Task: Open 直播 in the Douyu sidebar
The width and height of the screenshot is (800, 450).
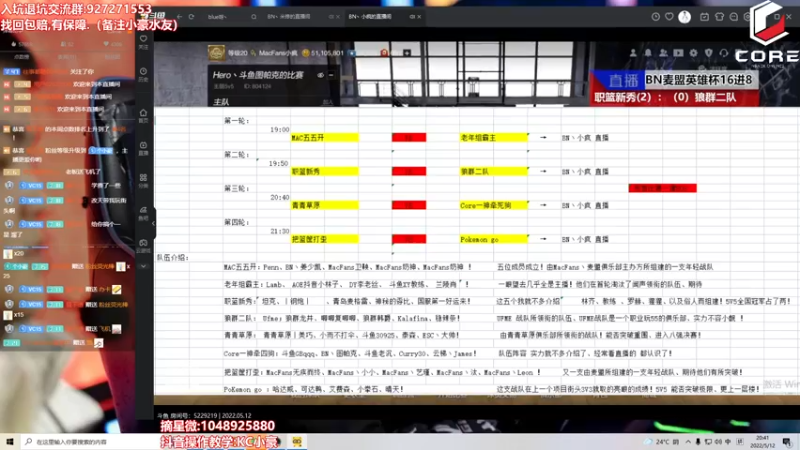Action: point(143,148)
